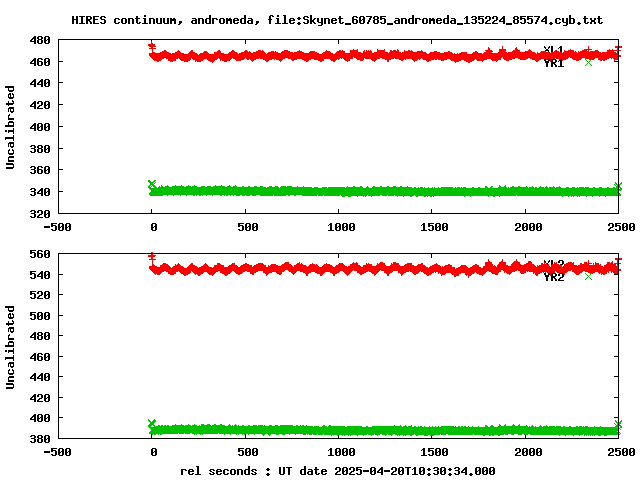Click the 1500 x-axis label under the upper plot
Viewport: 640px width, 480px height.
click(x=434, y=227)
